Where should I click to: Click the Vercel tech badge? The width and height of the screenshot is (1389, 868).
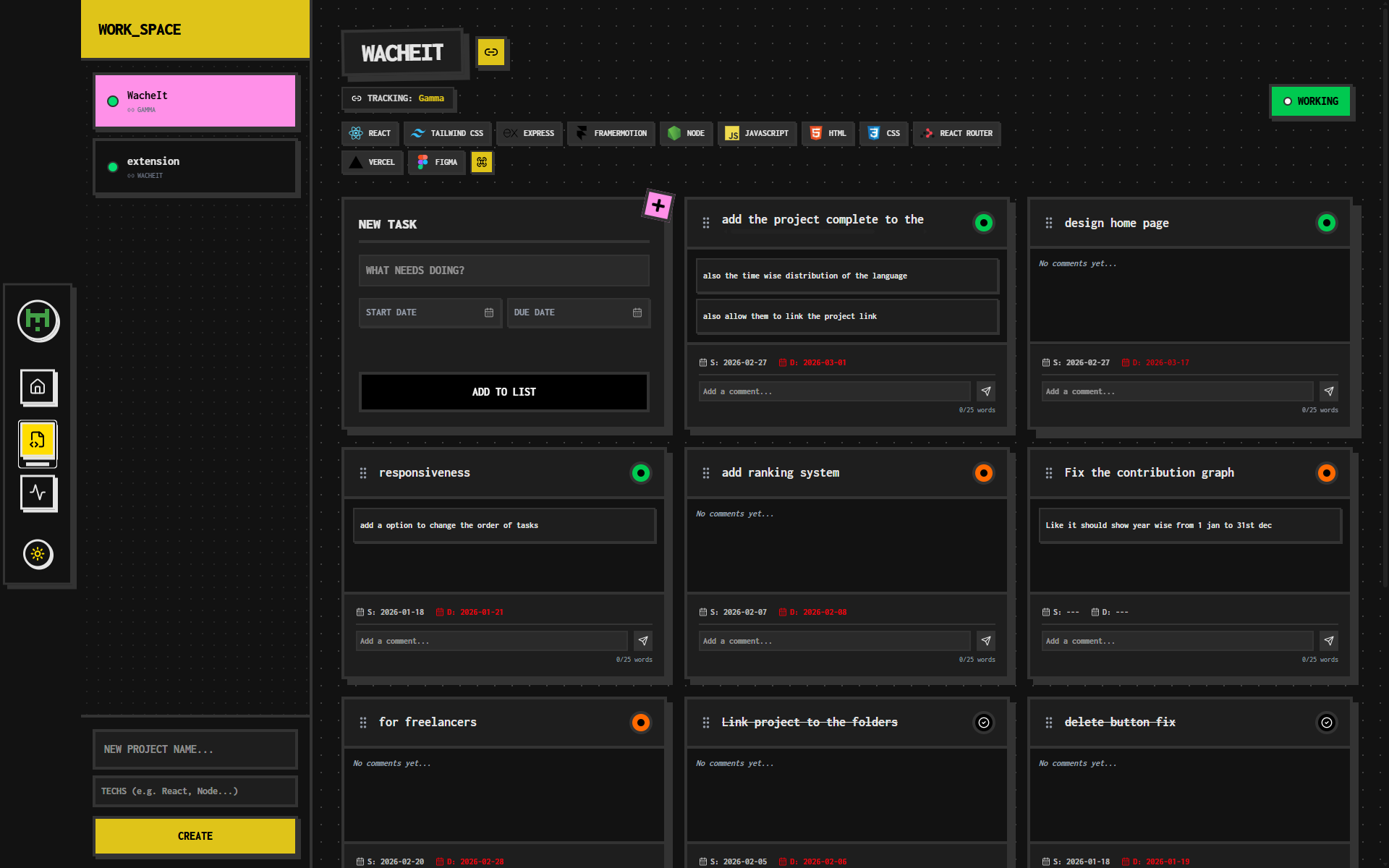[x=373, y=162]
